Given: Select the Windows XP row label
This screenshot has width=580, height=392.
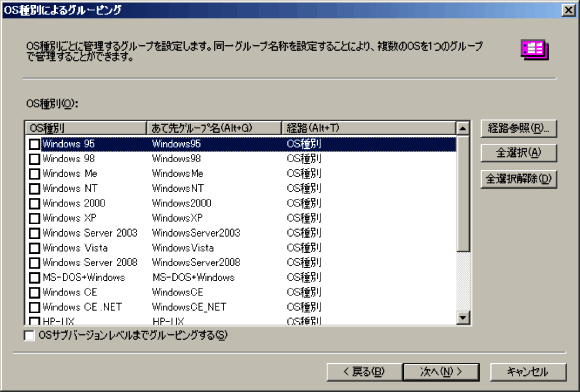Looking at the screenshot, I should [x=69, y=218].
